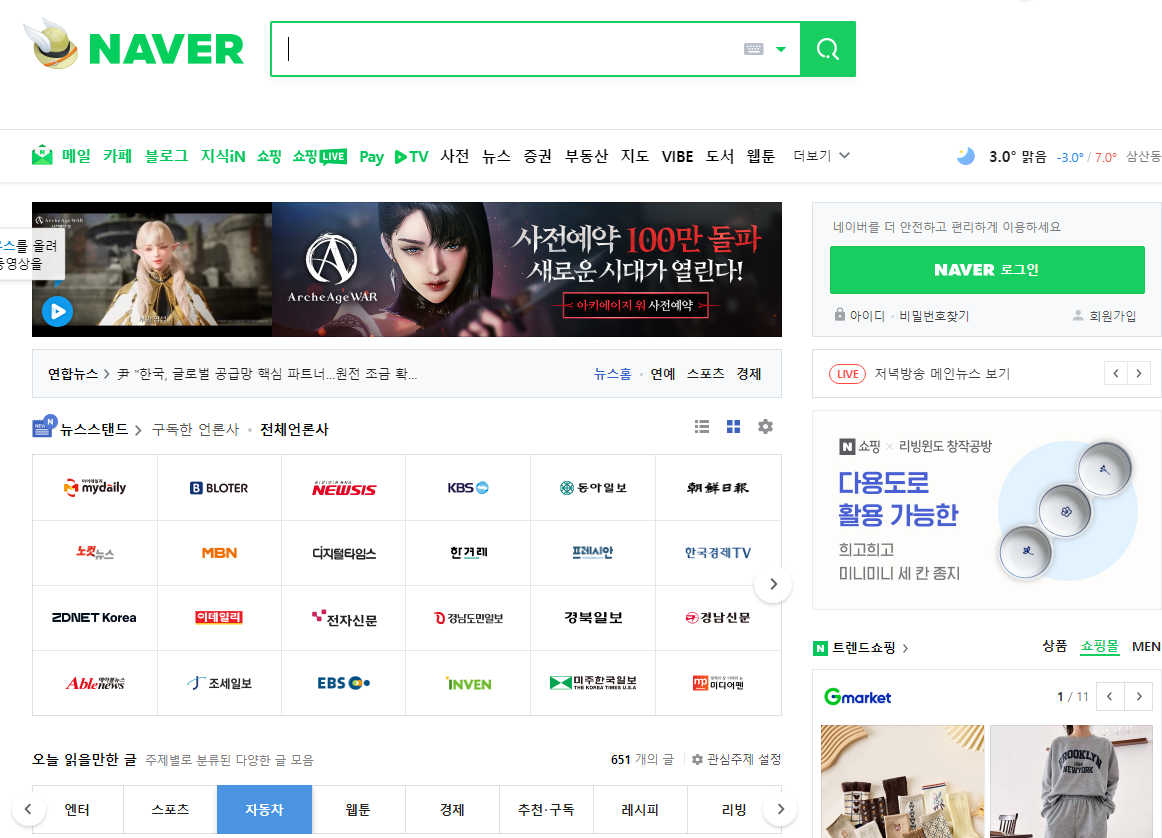
Task: Click the winged hat mascot icon
Action: point(51,43)
